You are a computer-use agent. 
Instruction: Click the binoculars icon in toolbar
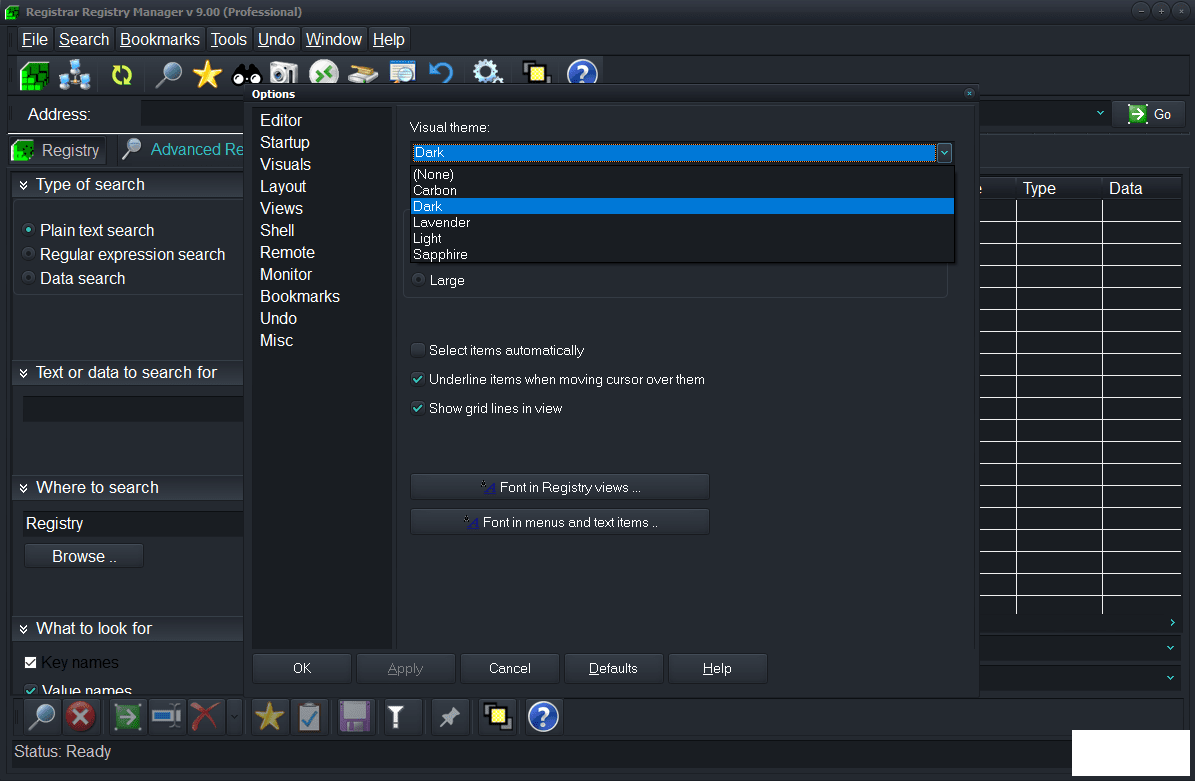click(x=246, y=75)
